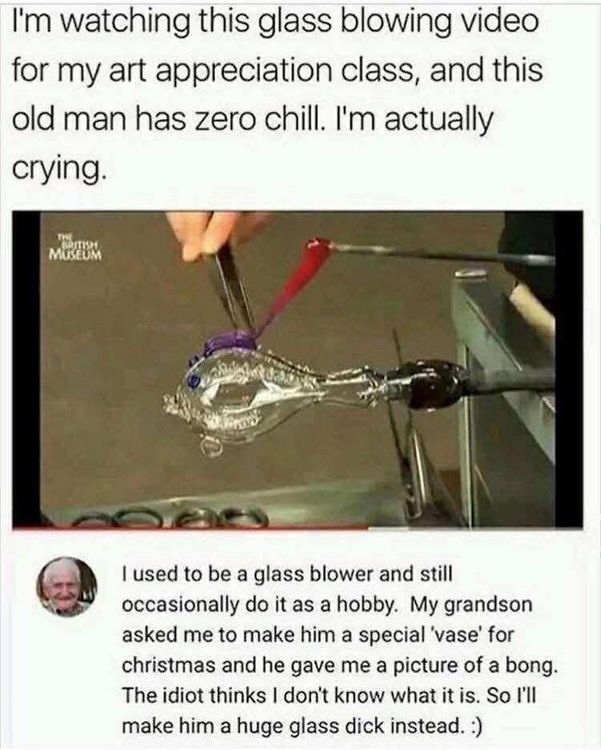This screenshot has width=601, height=750.
Task: Click The British Museum logo watermark
Action: [76, 247]
